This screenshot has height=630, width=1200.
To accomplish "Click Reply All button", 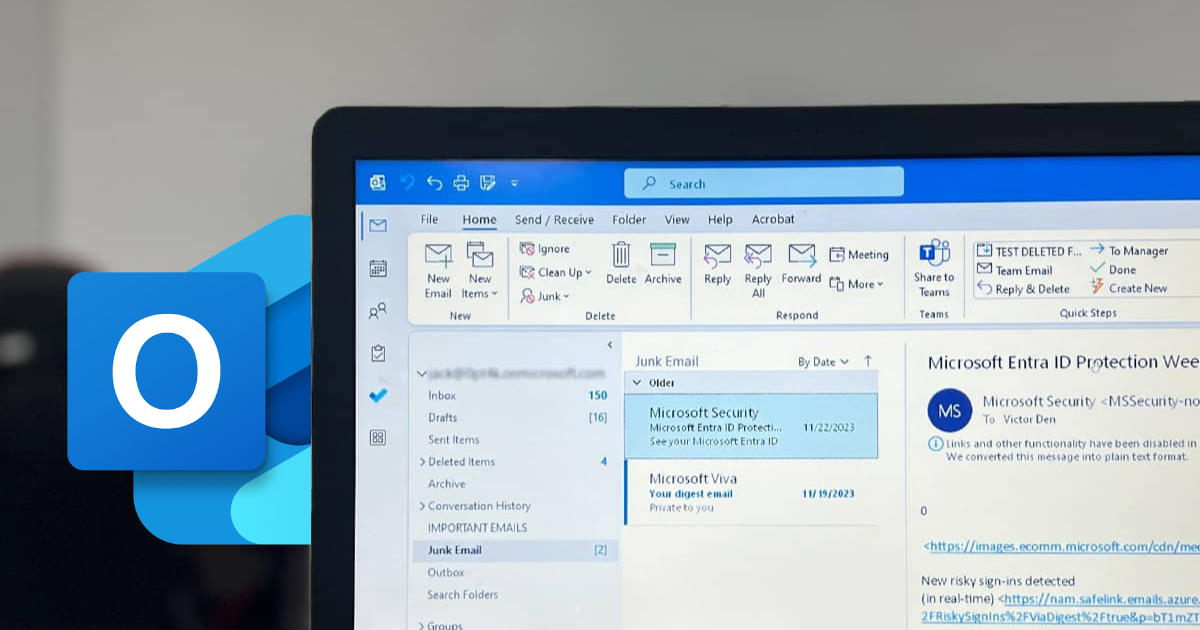I will (758, 270).
